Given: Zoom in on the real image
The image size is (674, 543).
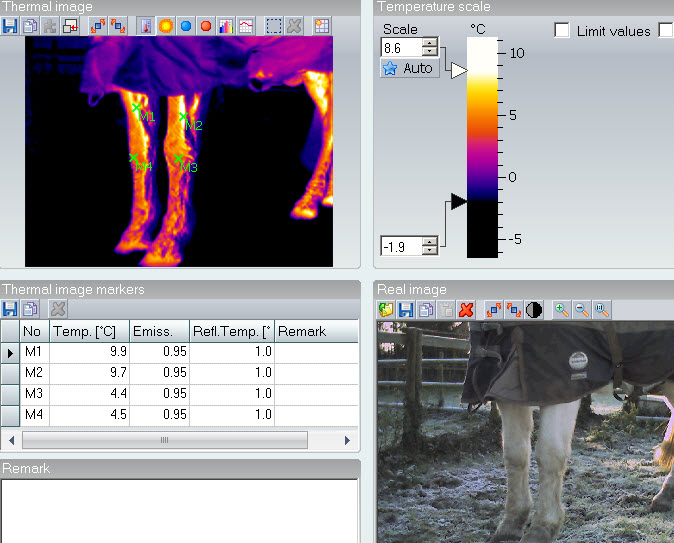Looking at the screenshot, I should (x=562, y=310).
